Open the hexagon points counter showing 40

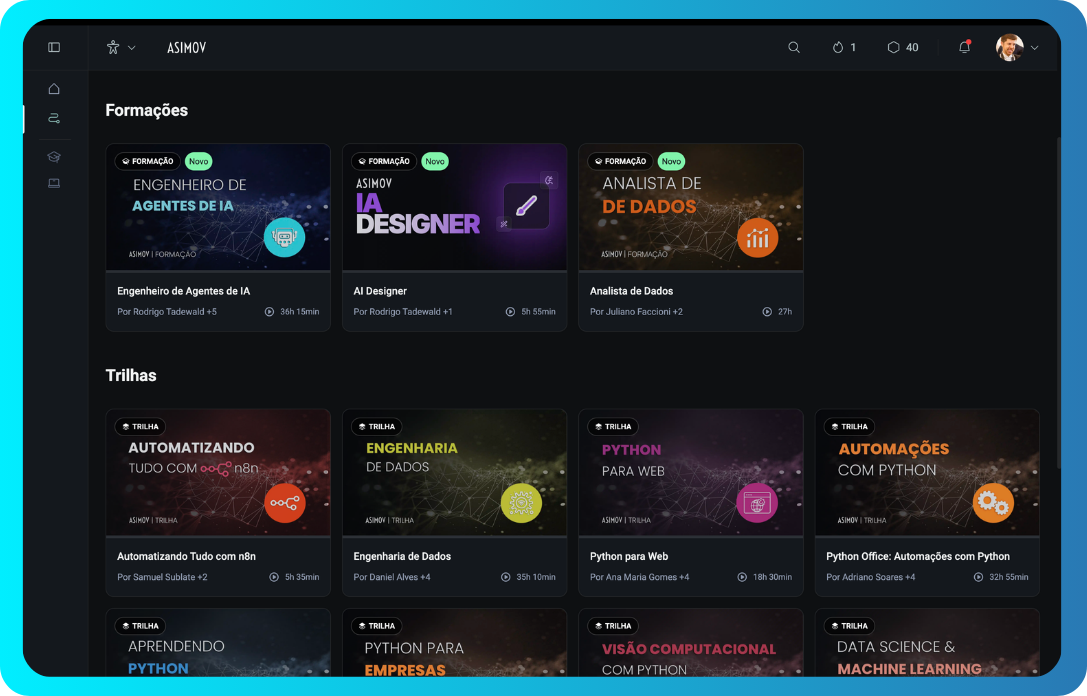tap(902, 47)
